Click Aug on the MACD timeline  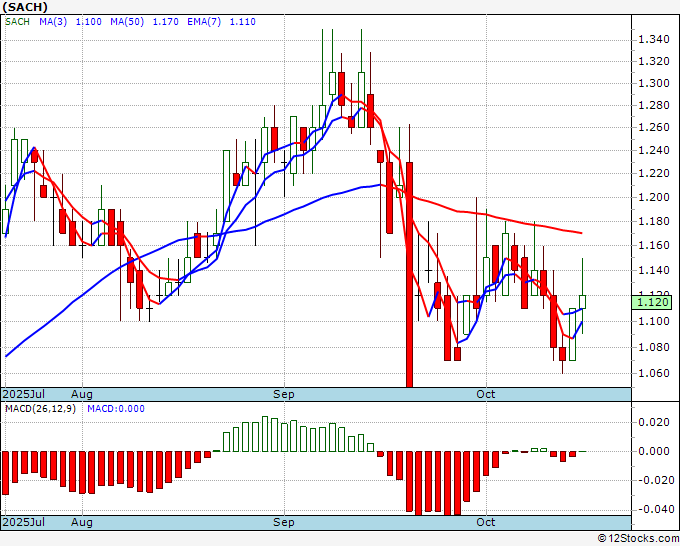tap(82, 522)
